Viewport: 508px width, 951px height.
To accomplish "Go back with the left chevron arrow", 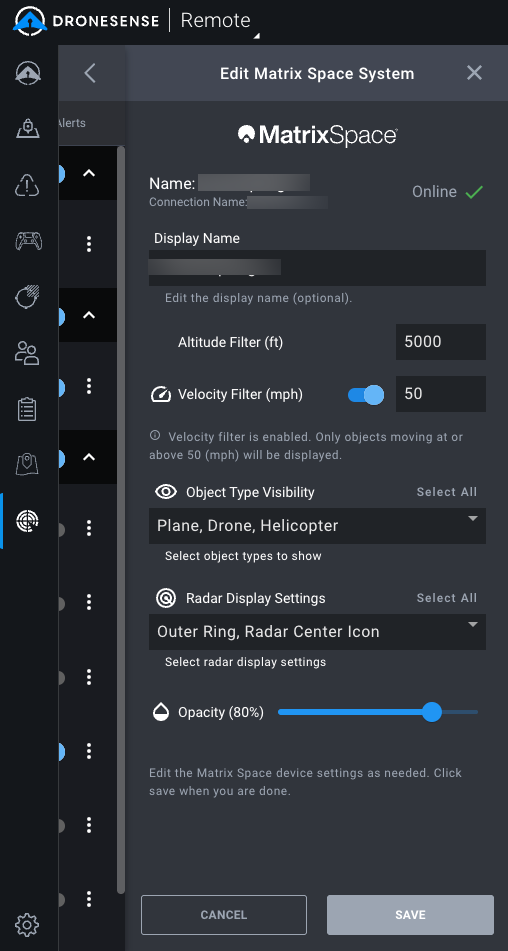I will [90, 73].
